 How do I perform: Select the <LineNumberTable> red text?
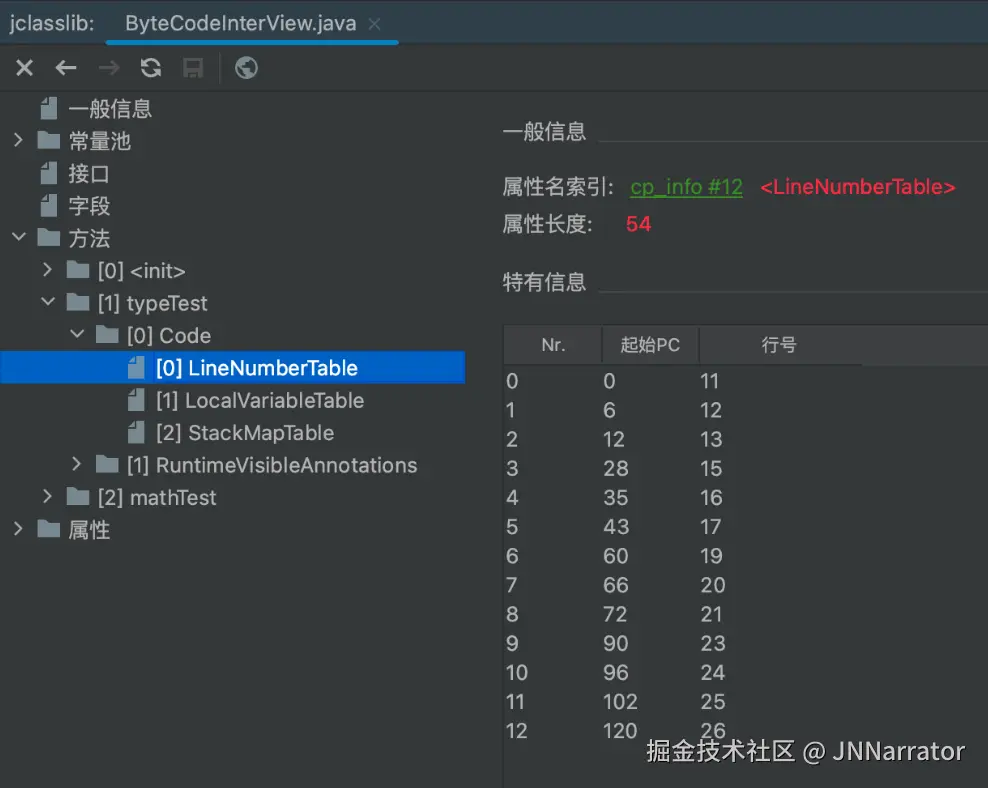858,187
